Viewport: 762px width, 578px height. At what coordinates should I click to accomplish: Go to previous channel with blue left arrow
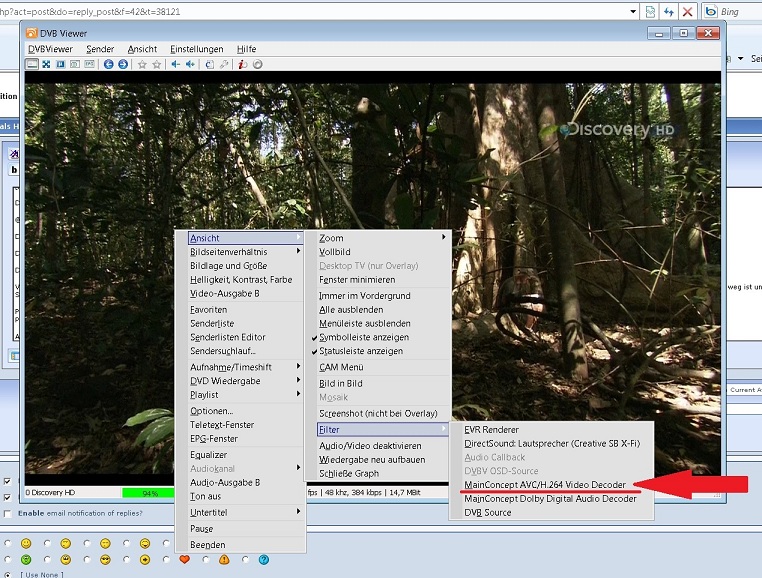pyautogui.click(x=108, y=64)
